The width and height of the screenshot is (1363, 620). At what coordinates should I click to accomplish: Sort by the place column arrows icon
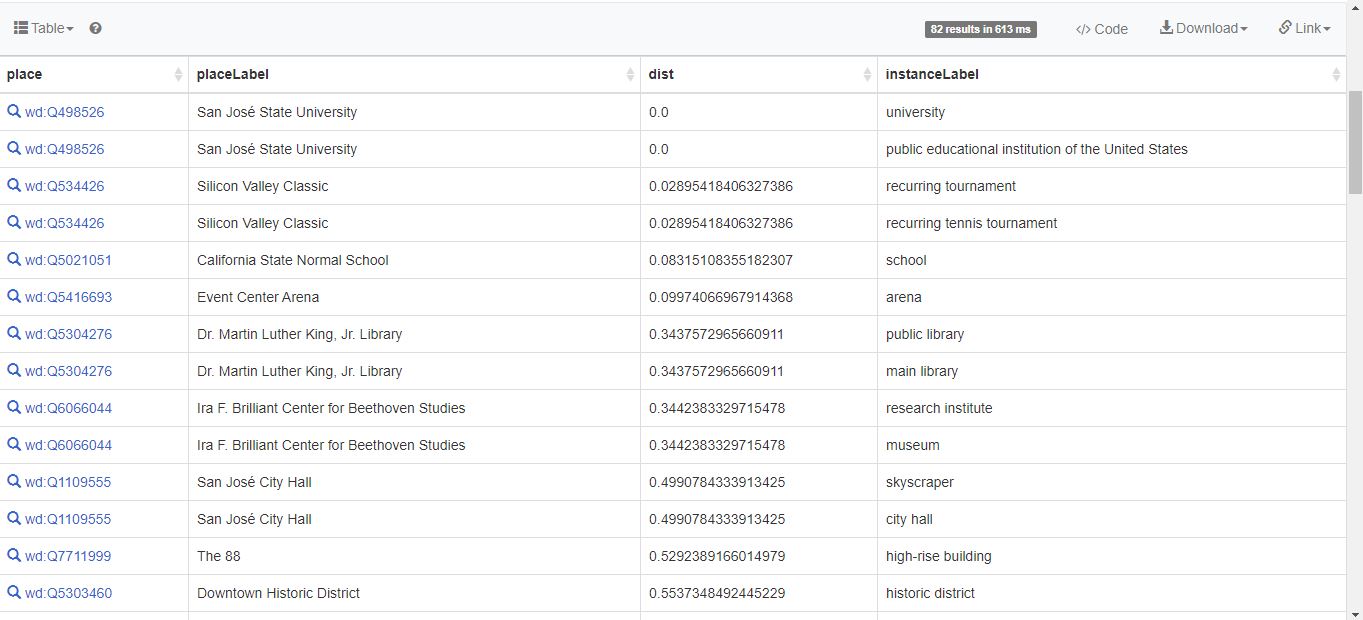[179, 74]
